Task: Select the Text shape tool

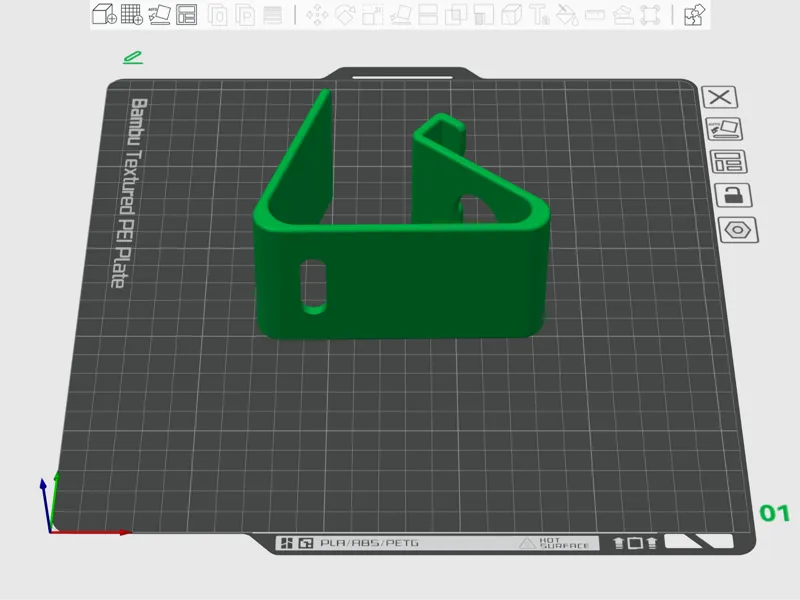Action: click(x=539, y=15)
